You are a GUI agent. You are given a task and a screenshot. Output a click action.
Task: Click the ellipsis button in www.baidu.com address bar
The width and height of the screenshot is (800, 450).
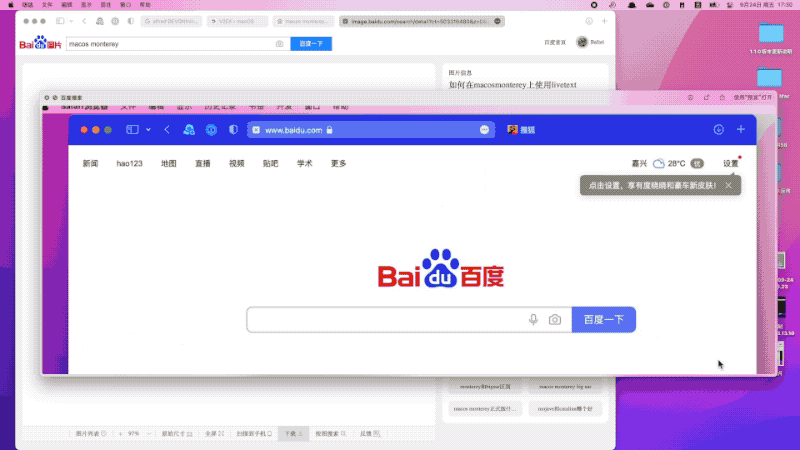click(x=484, y=130)
